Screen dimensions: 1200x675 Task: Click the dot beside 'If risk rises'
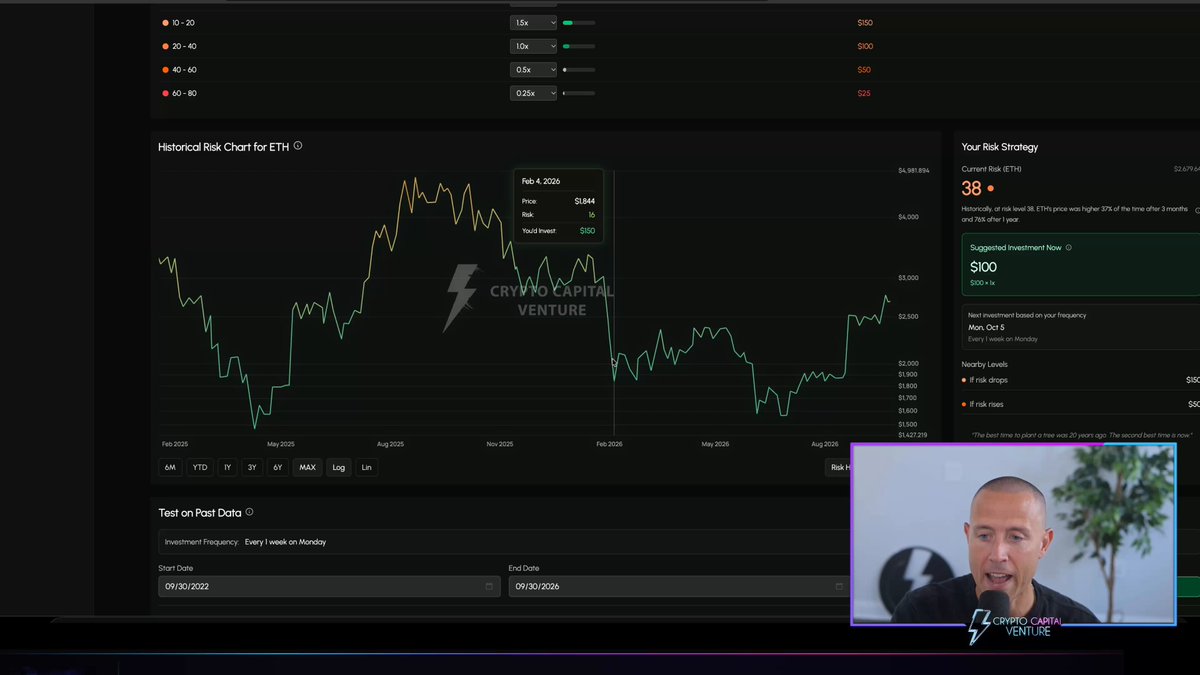pos(964,404)
